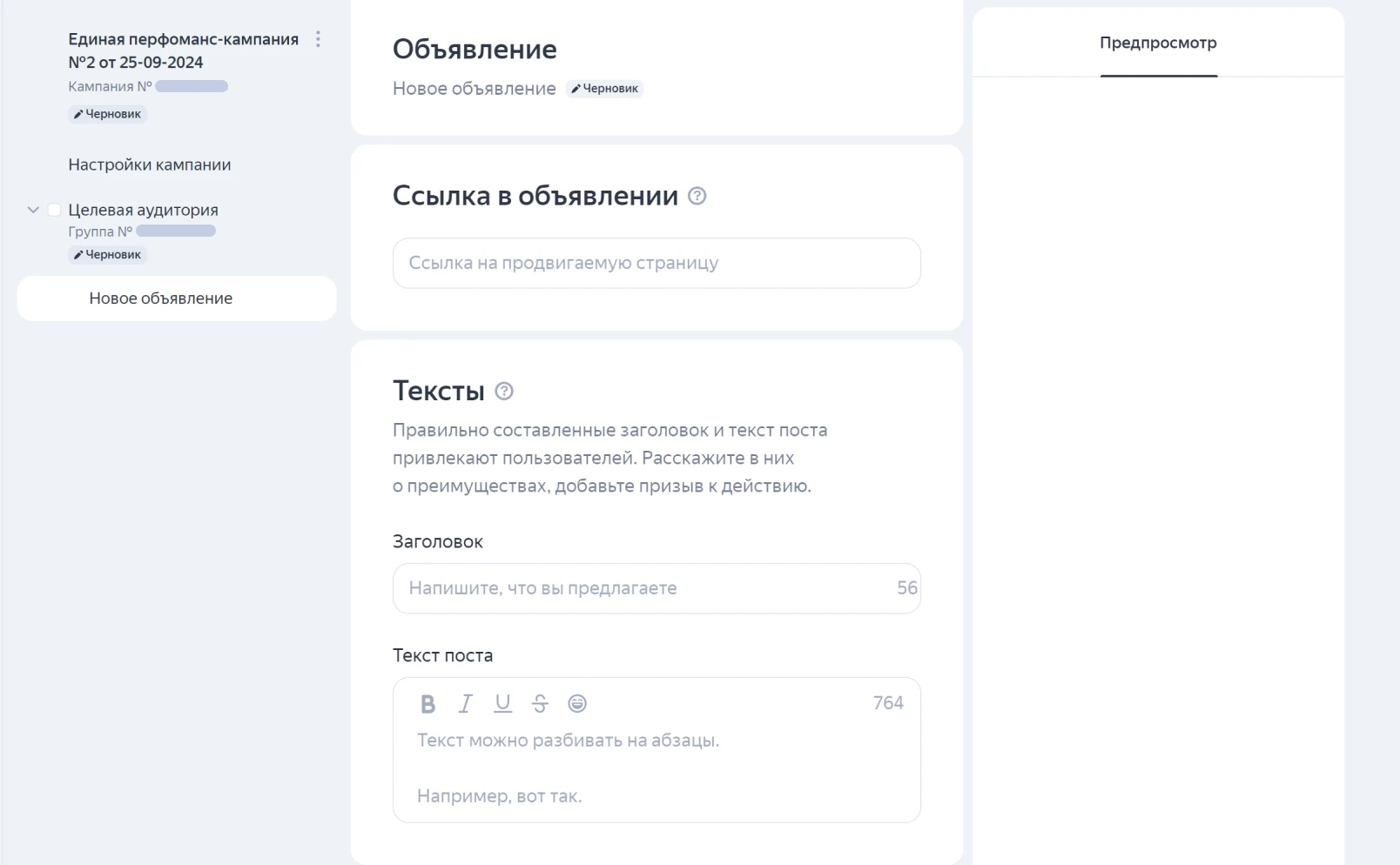
Task: Open help icon next to Ссылка в объявлении
Action: pyautogui.click(x=697, y=197)
